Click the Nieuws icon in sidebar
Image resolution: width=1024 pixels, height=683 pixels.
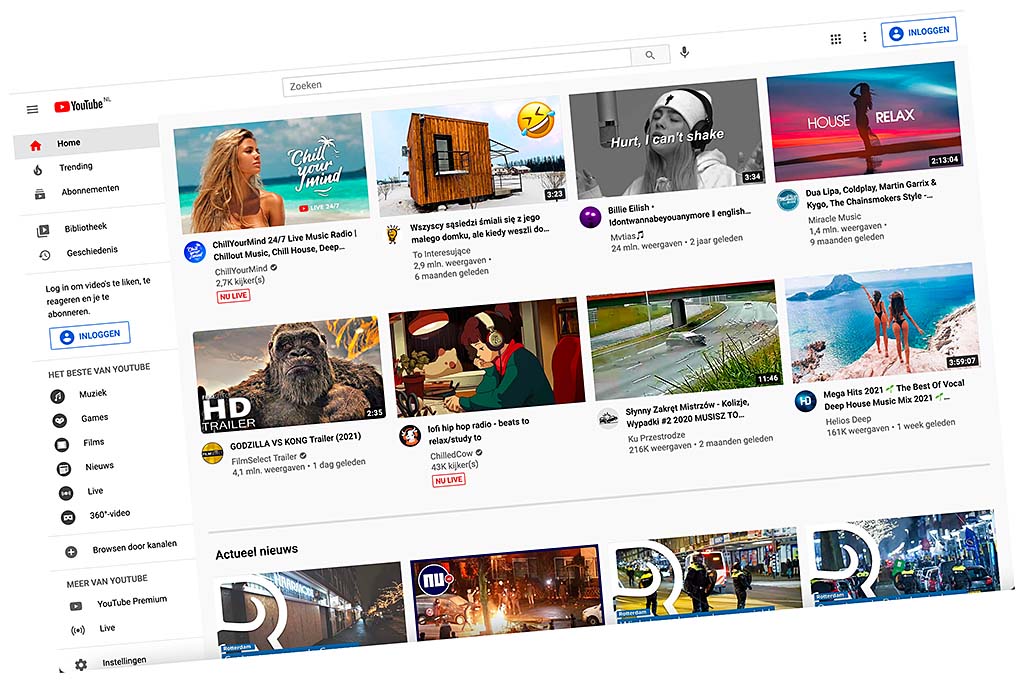coord(63,469)
